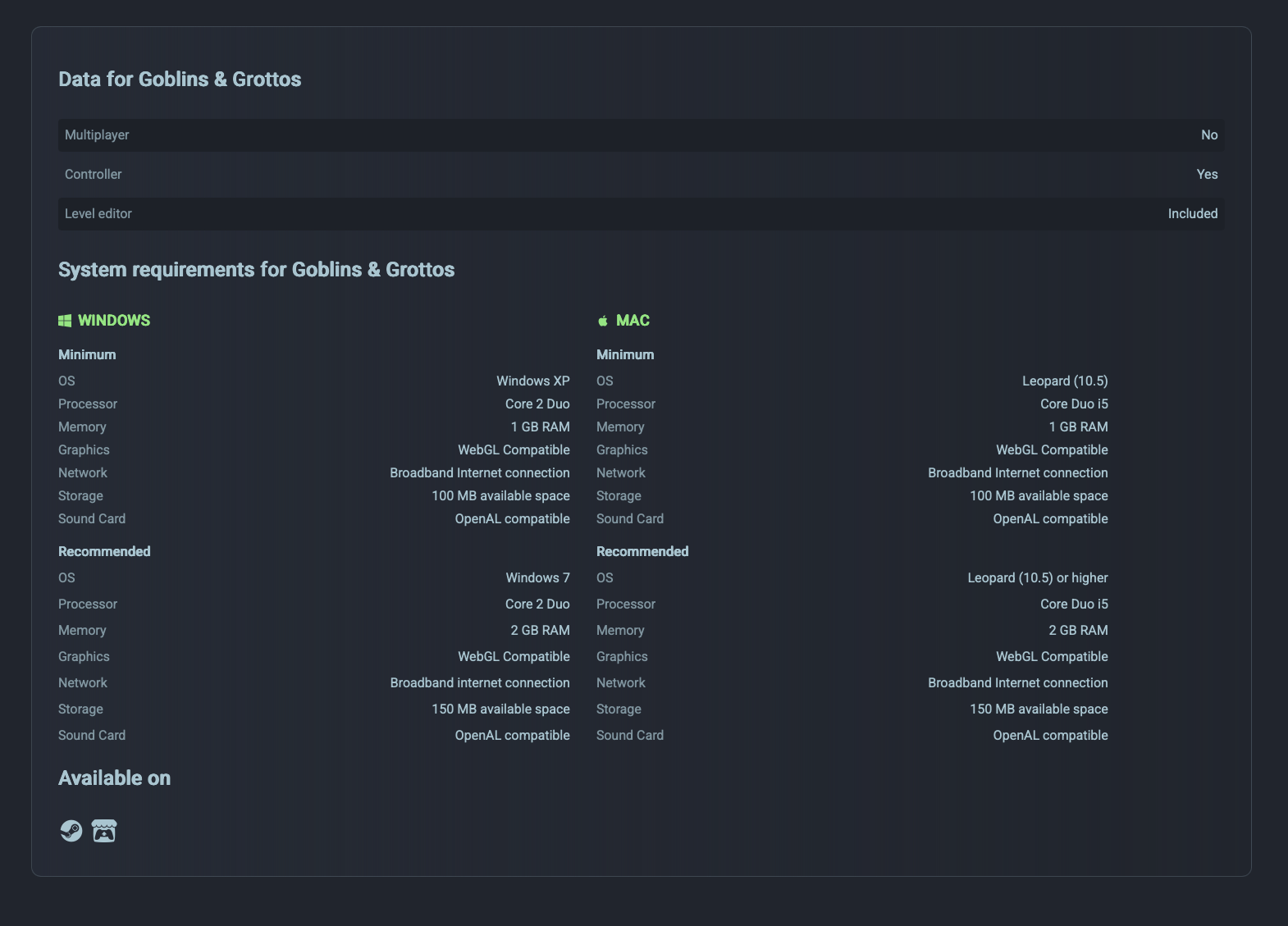The height and width of the screenshot is (926, 1288).
Task: Click the Apple logo icon
Action: coord(603,321)
